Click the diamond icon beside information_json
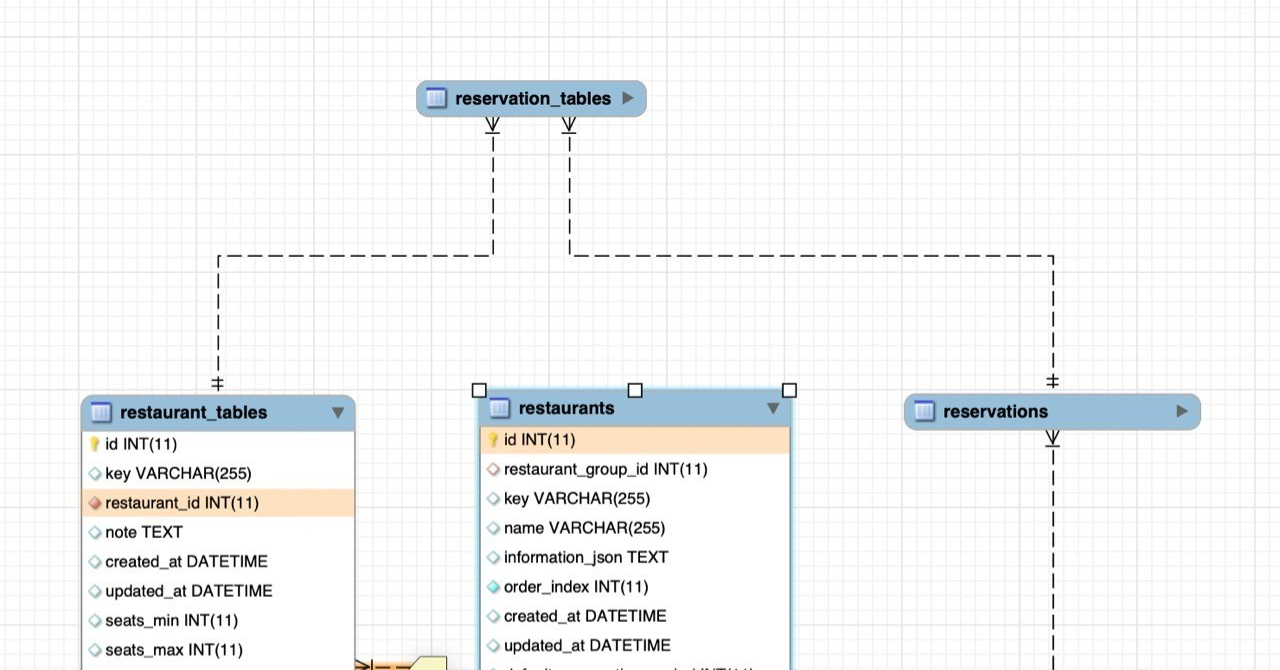 (x=493, y=558)
